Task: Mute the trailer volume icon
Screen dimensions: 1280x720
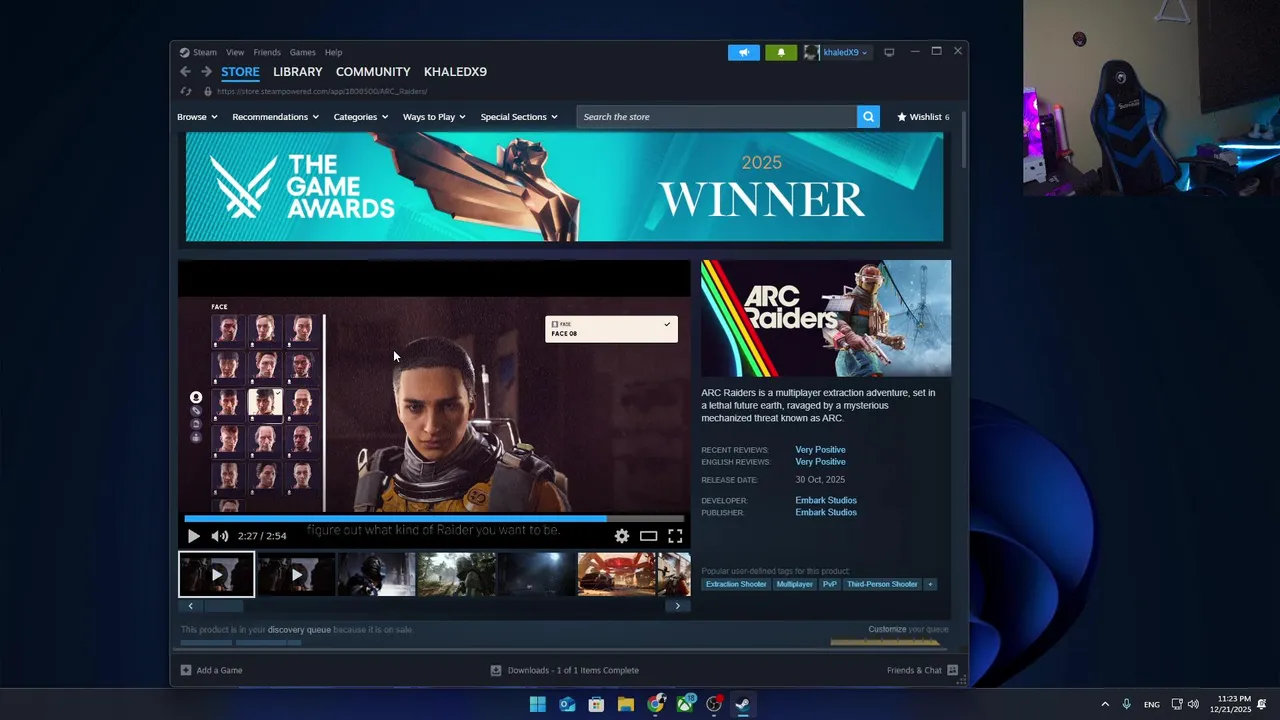Action: coord(220,536)
